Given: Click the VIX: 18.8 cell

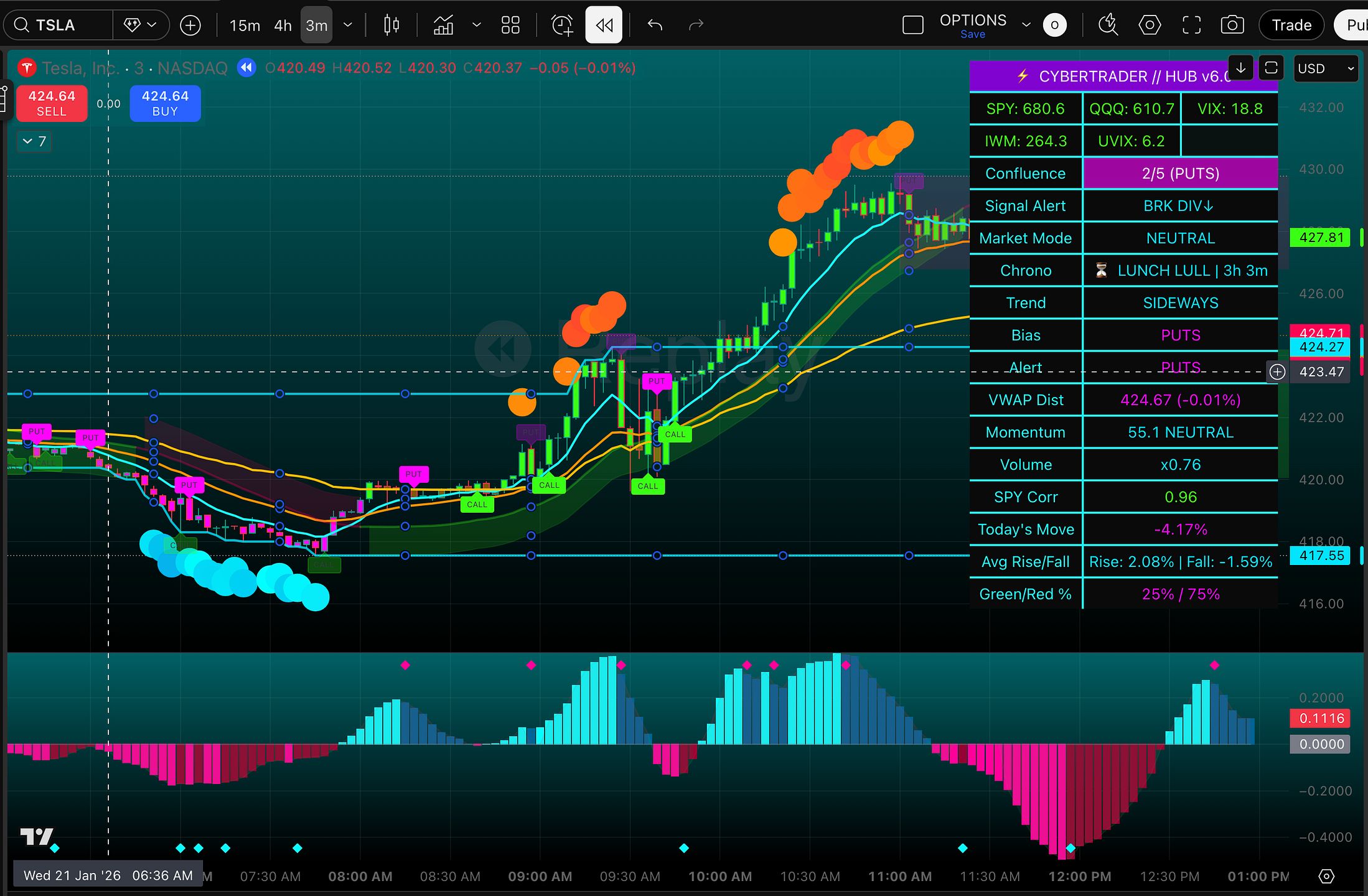Looking at the screenshot, I should pos(1230,109).
